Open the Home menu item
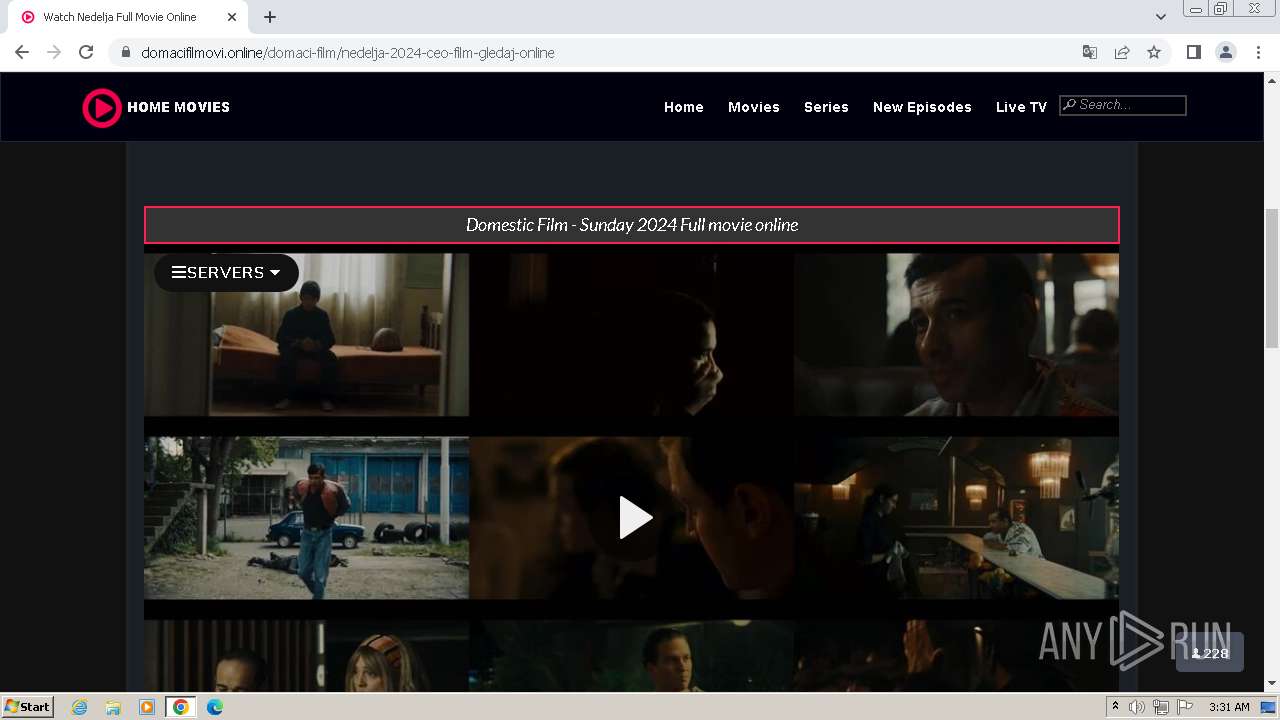 (x=684, y=107)
